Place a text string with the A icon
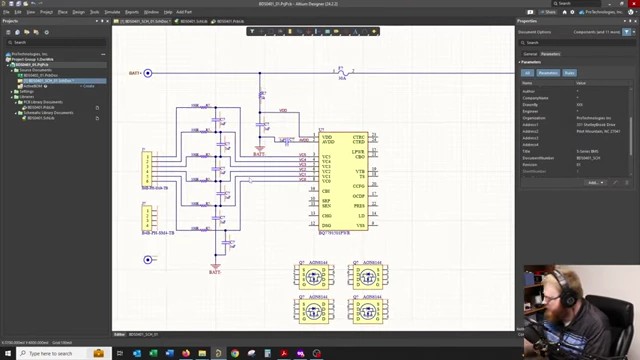640x360 pixels. (356, 31)
